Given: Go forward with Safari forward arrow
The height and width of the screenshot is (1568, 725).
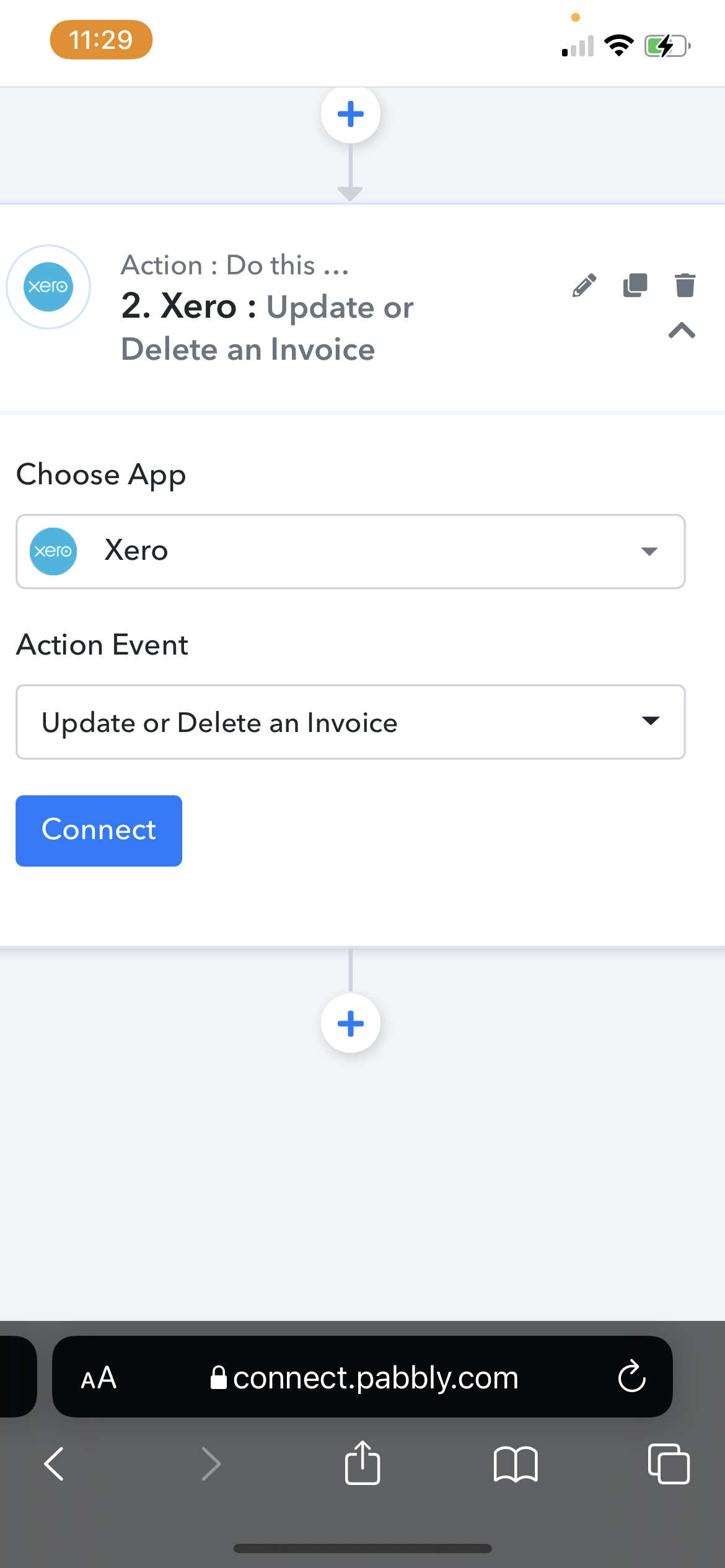Looking at the screenshot, I should [x=211, y=1464].
